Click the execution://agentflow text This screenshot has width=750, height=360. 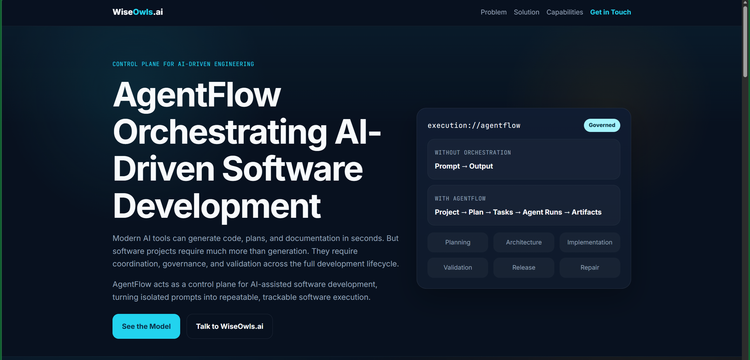(474, 126)
